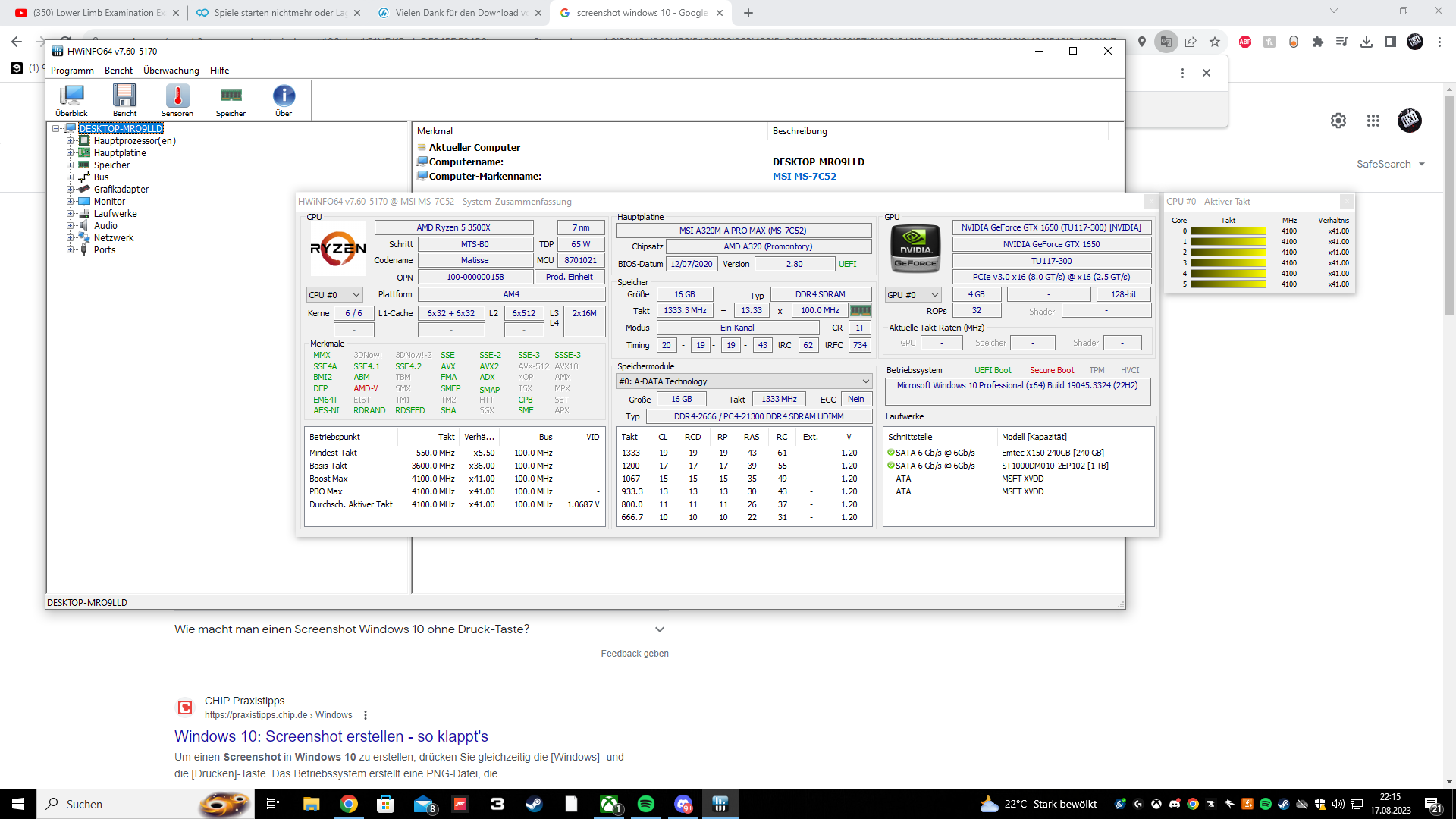
Task: Switch to the Spiele starten nichtmehr tab
Action: [x=278, y=13]
